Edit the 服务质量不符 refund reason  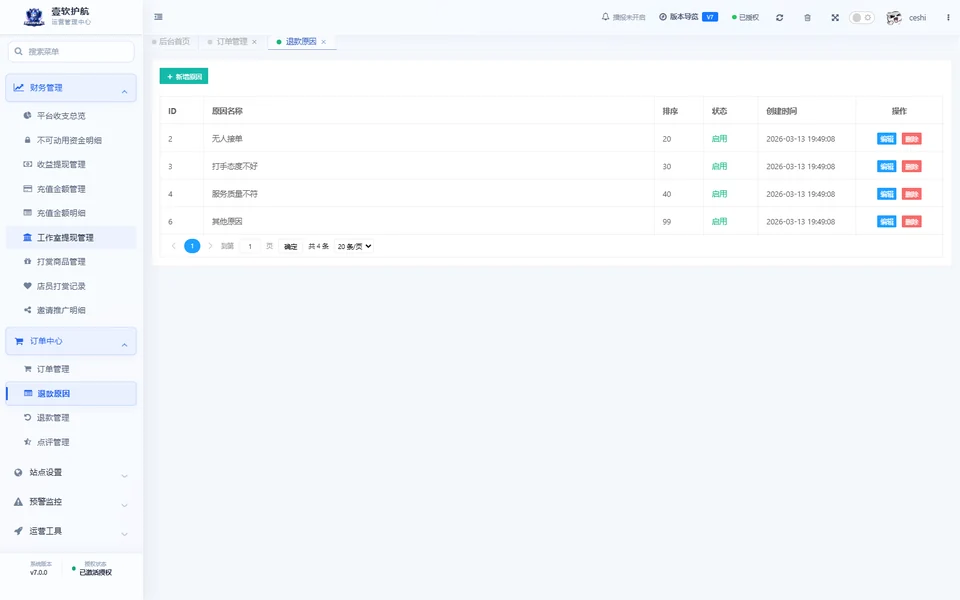[886, 194]
